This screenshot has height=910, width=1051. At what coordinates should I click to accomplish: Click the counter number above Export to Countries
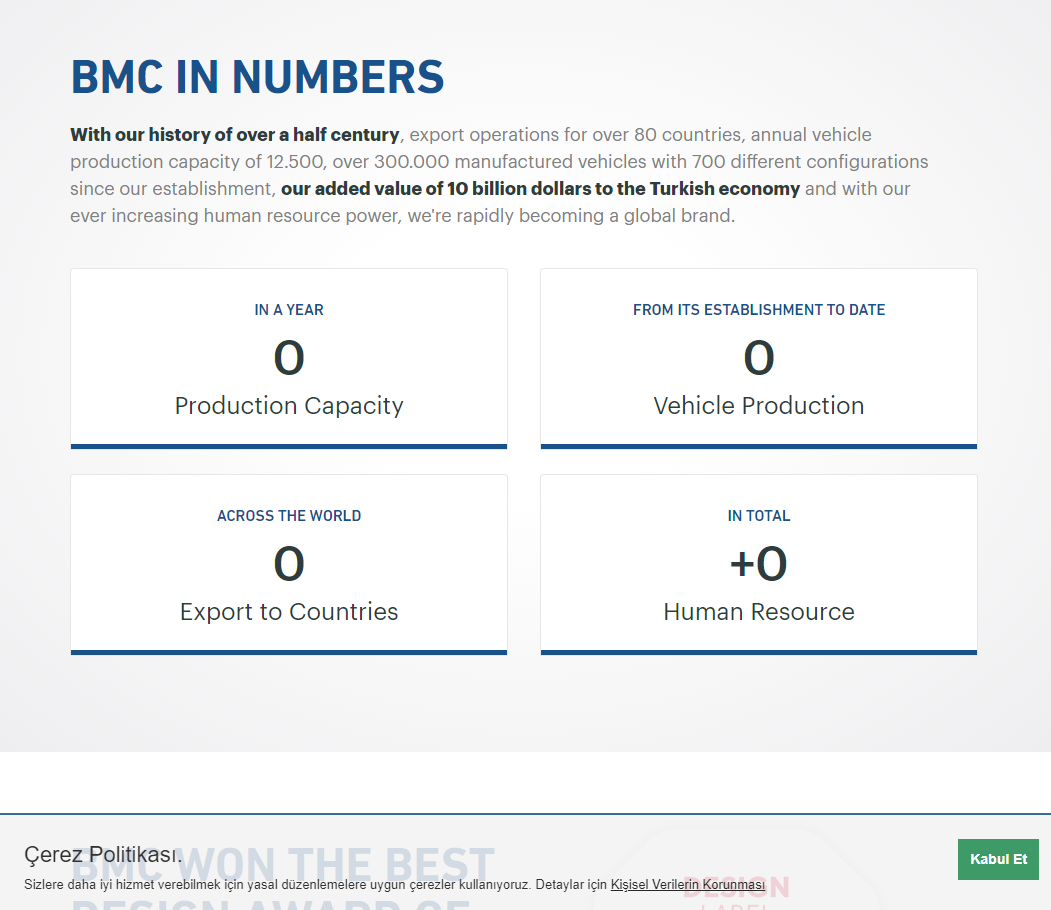[289, 564]
